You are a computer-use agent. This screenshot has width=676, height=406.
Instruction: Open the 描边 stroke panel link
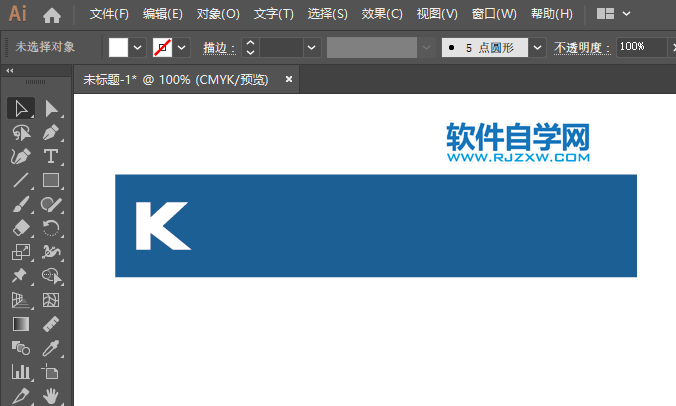(x=219, y=47)
